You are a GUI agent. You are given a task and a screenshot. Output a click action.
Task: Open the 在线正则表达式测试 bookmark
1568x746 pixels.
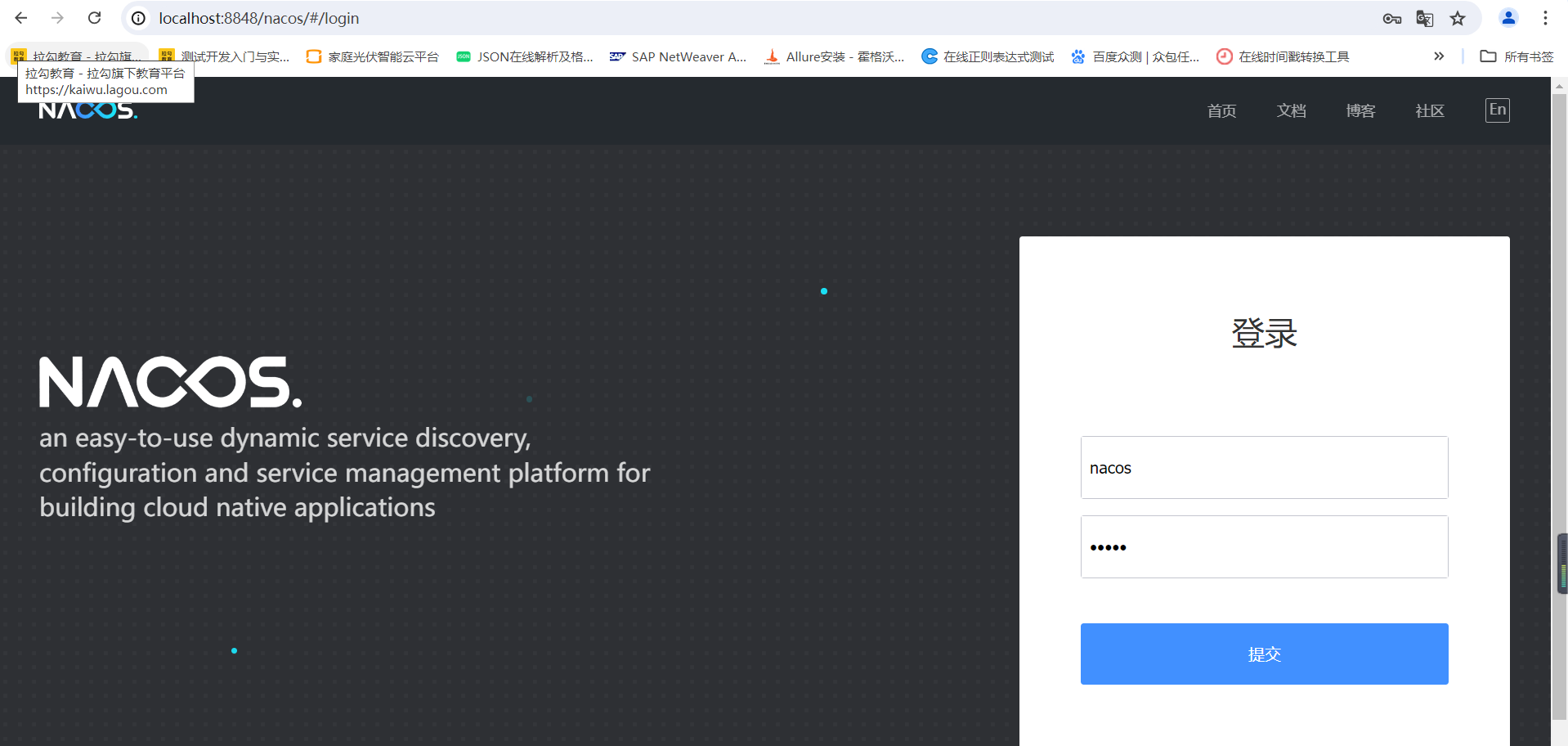(988, 56)
